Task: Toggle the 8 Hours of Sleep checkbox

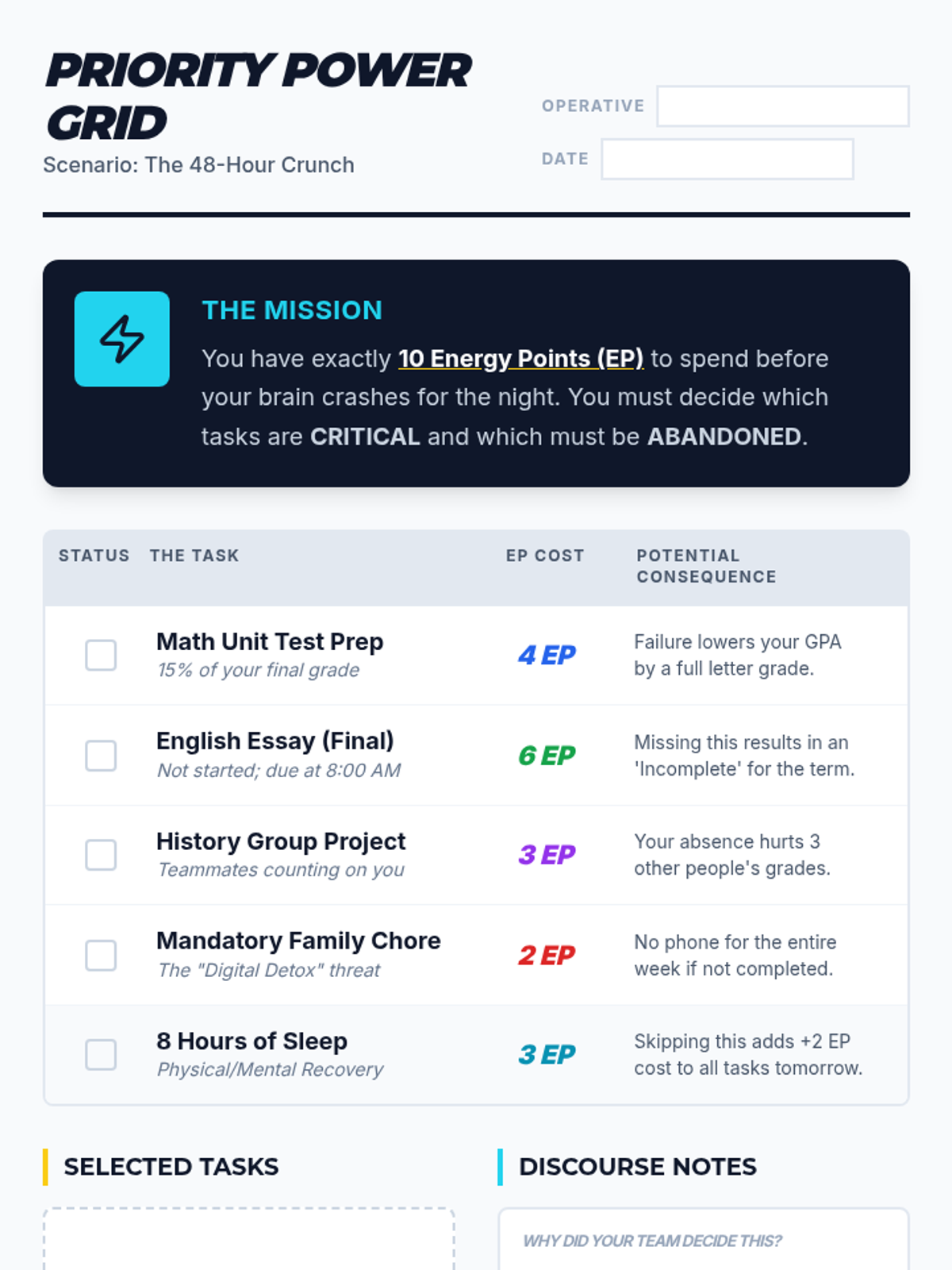Action: click(101, 1055)
